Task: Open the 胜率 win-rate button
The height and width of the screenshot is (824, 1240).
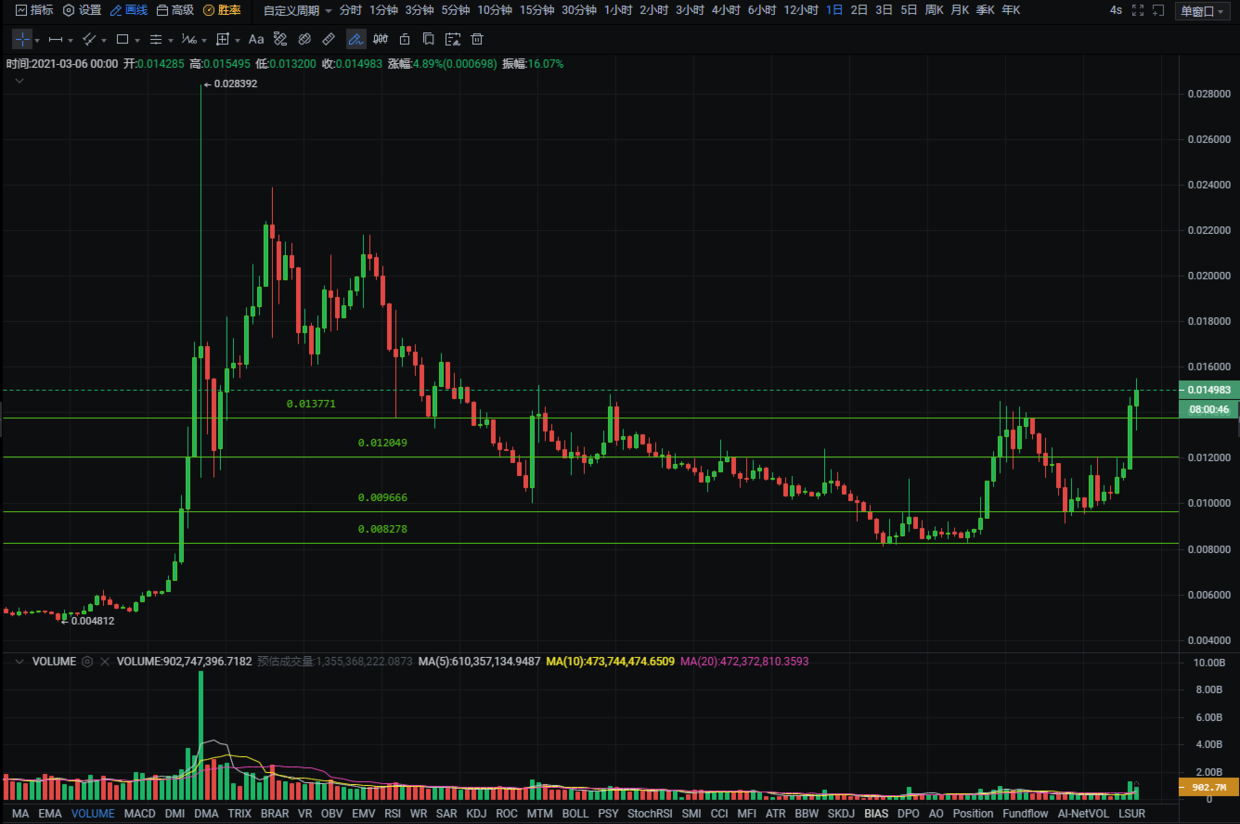Action: click(222, 10)
